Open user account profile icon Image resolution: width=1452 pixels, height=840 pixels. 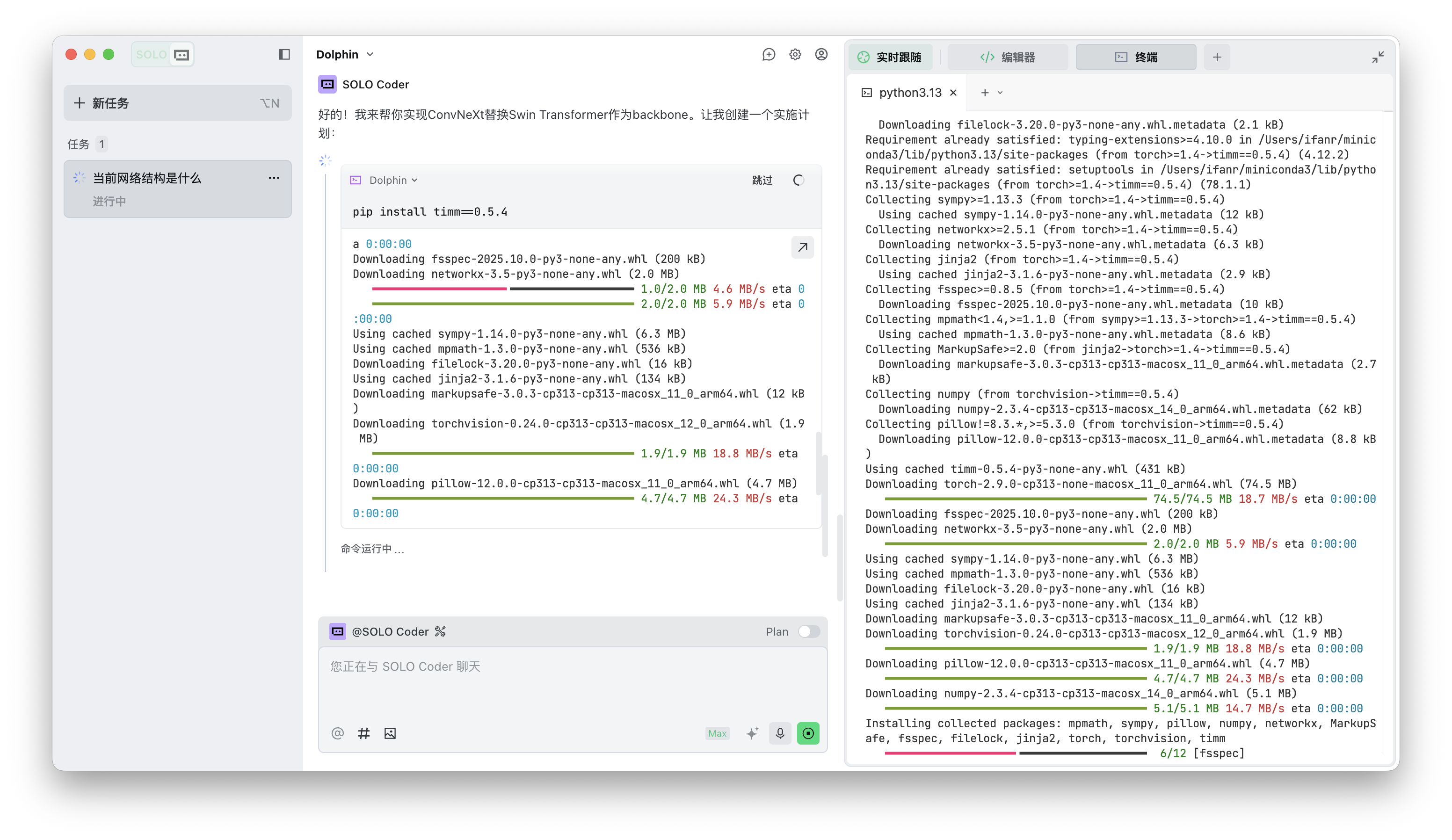click(x=821, y=55)
